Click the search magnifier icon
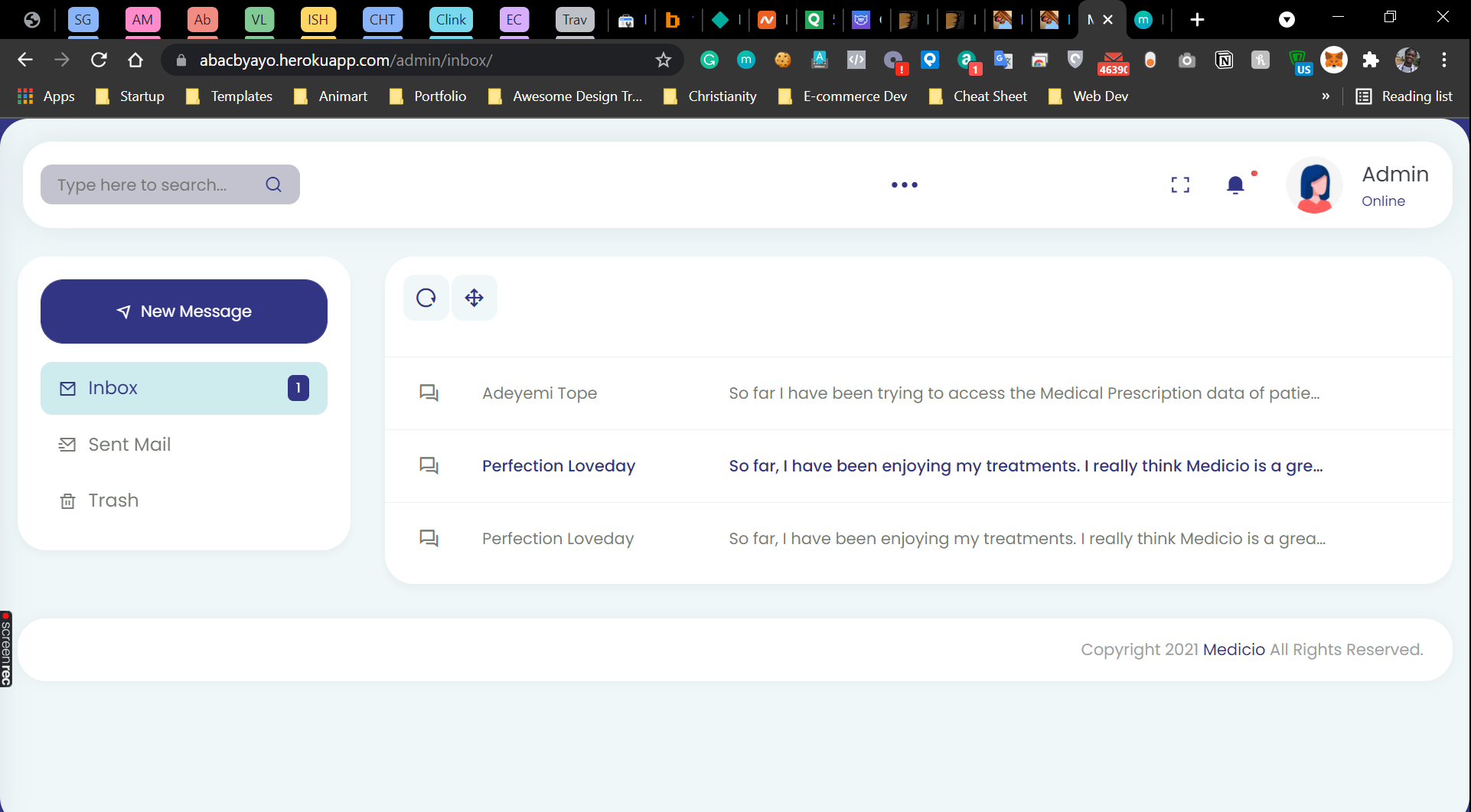Viewport: 1471px width, 812px height. point(274,184)
